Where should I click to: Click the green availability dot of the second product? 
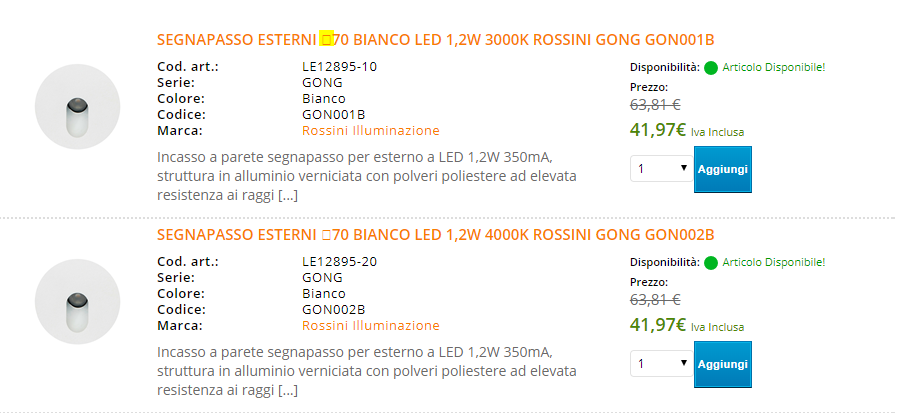click(711, 263)
